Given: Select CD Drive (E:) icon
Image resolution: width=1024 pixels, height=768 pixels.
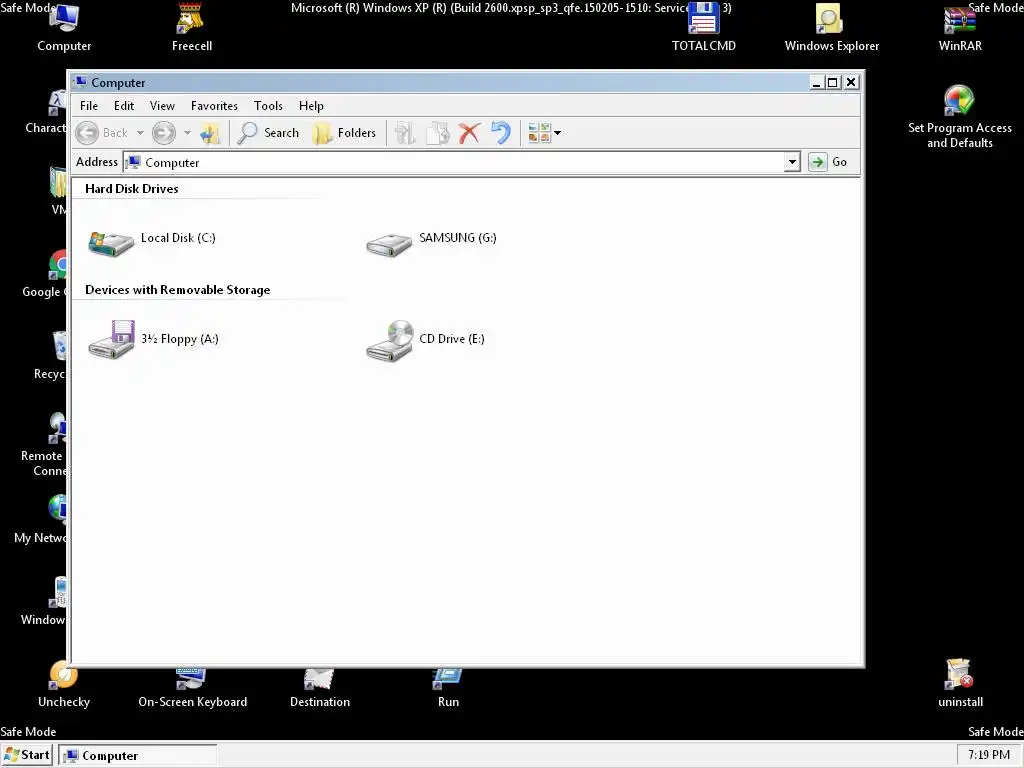Looking at the screenshot, I should [425, 340].
